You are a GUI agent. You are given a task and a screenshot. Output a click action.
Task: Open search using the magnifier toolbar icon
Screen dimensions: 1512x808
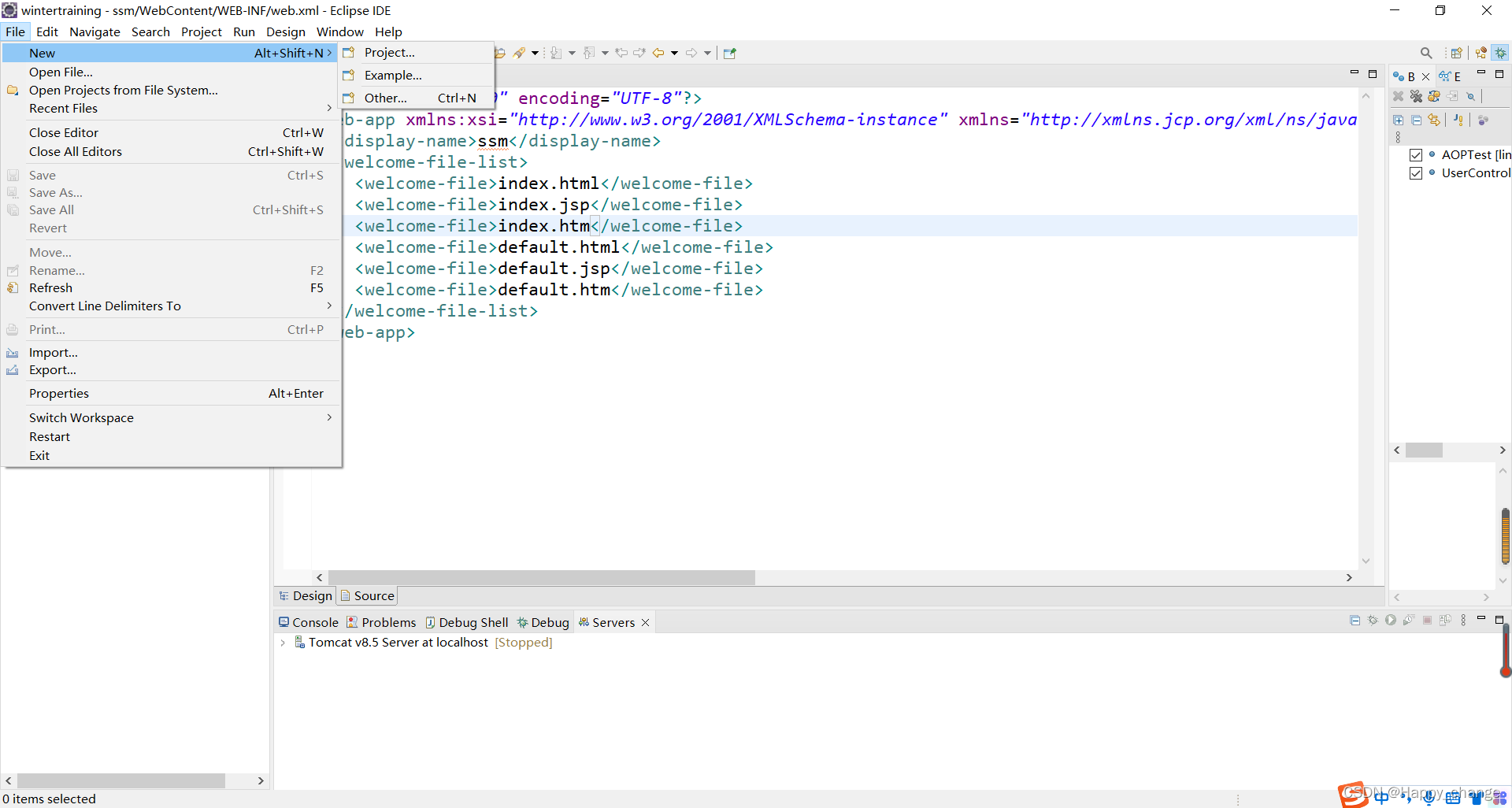pyautogui.click(x=1426, y=53)
